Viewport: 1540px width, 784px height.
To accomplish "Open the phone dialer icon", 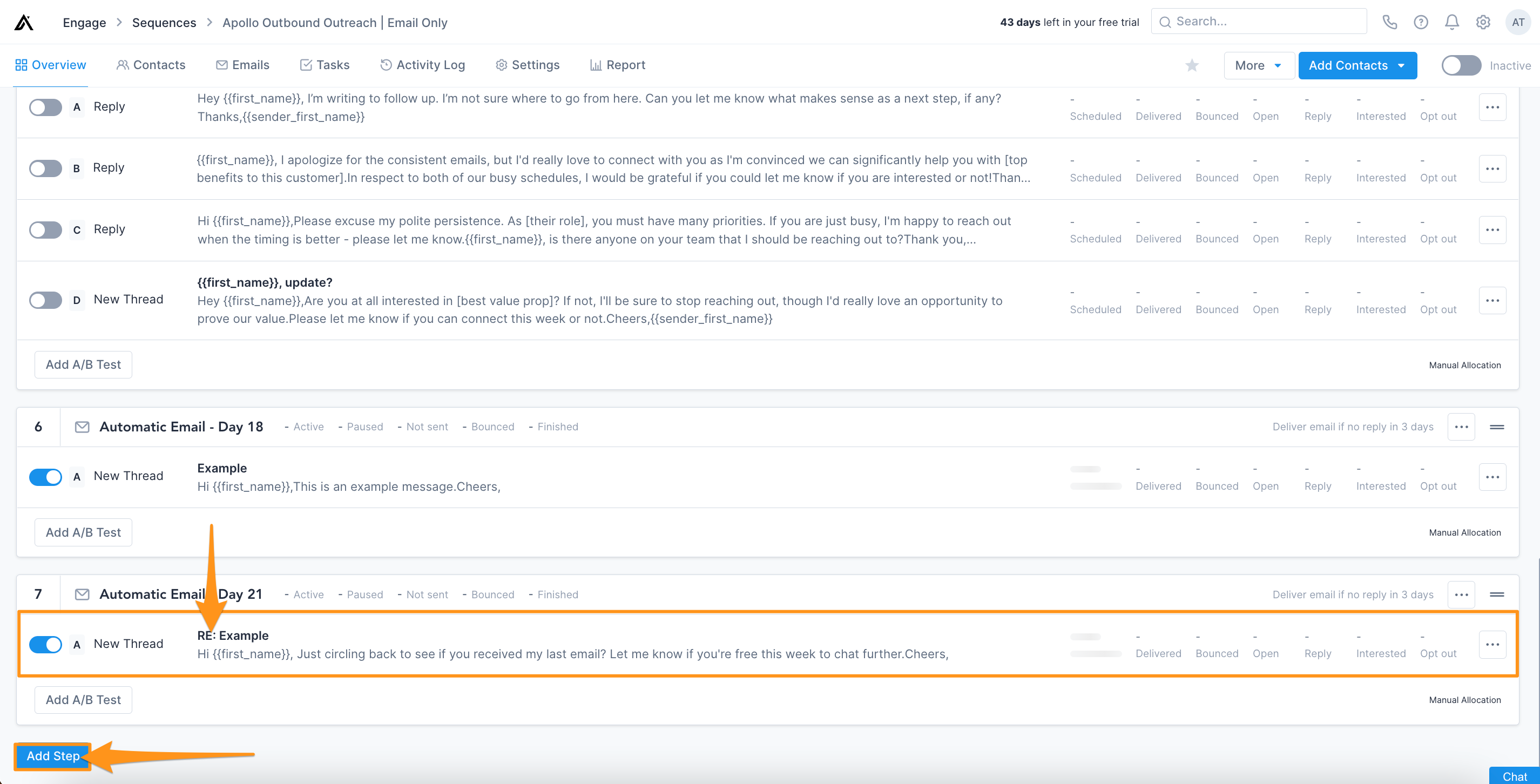I will [1390, 22].
